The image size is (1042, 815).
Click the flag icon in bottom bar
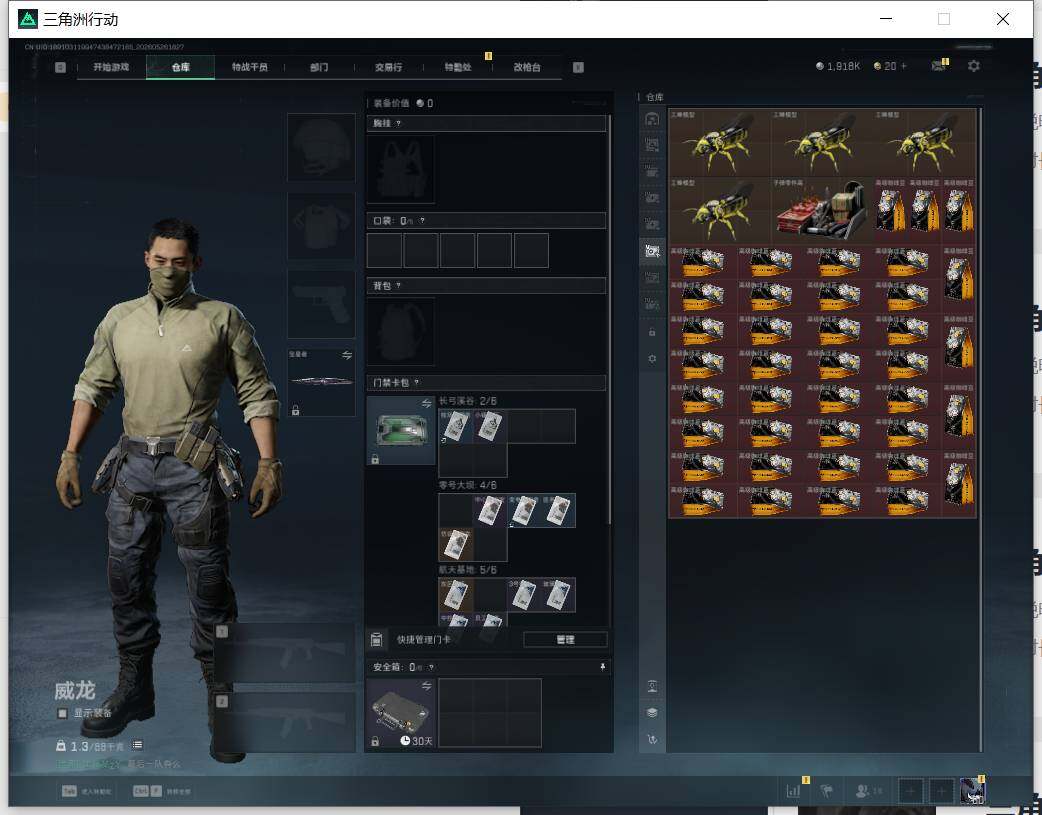(827, 791)
